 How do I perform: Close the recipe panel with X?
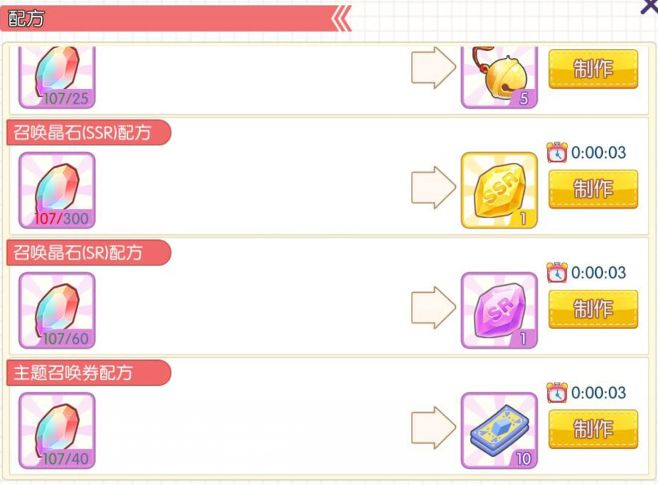click(x=648, y=7)
